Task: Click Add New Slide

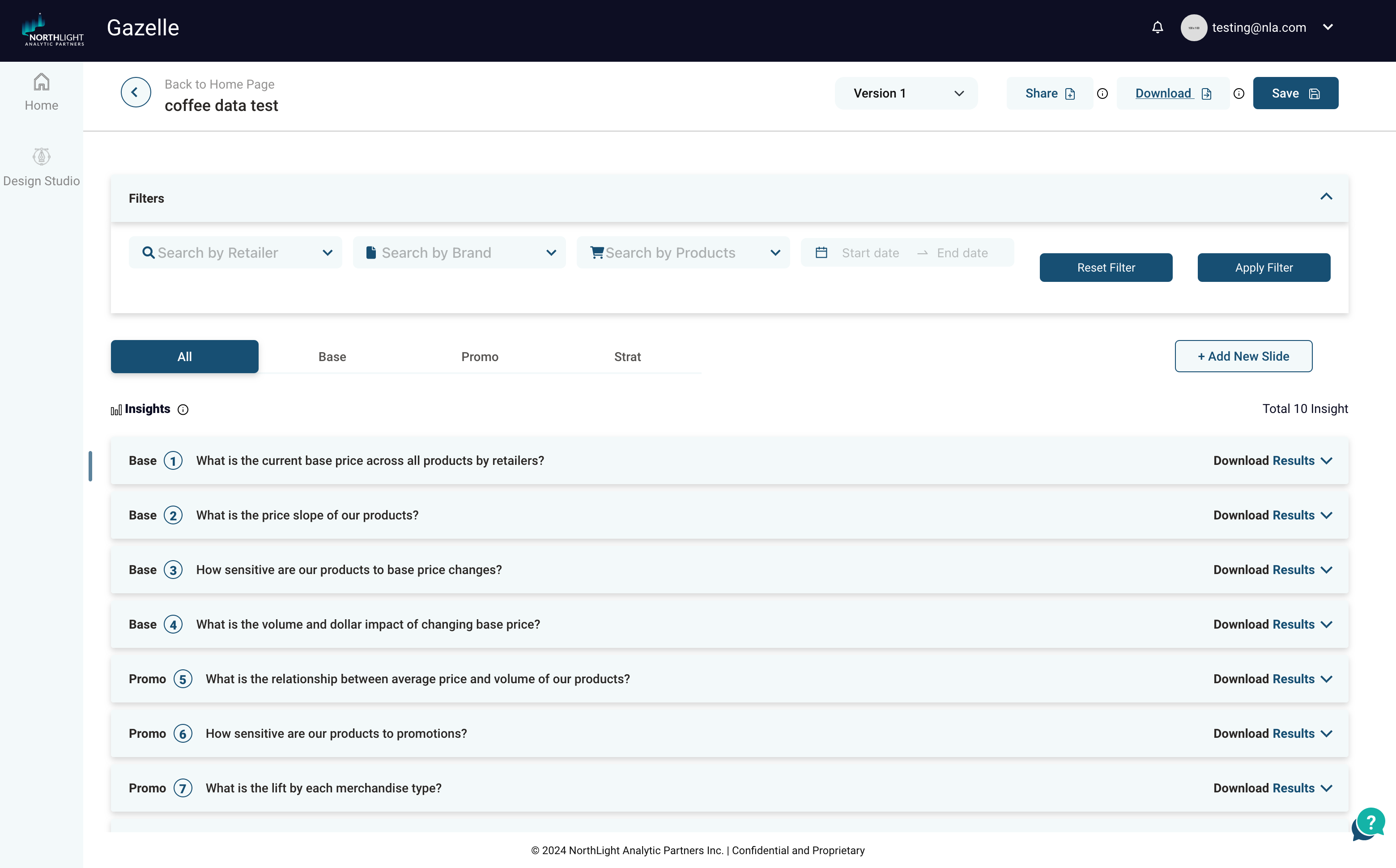Action: click(1243, 356)
